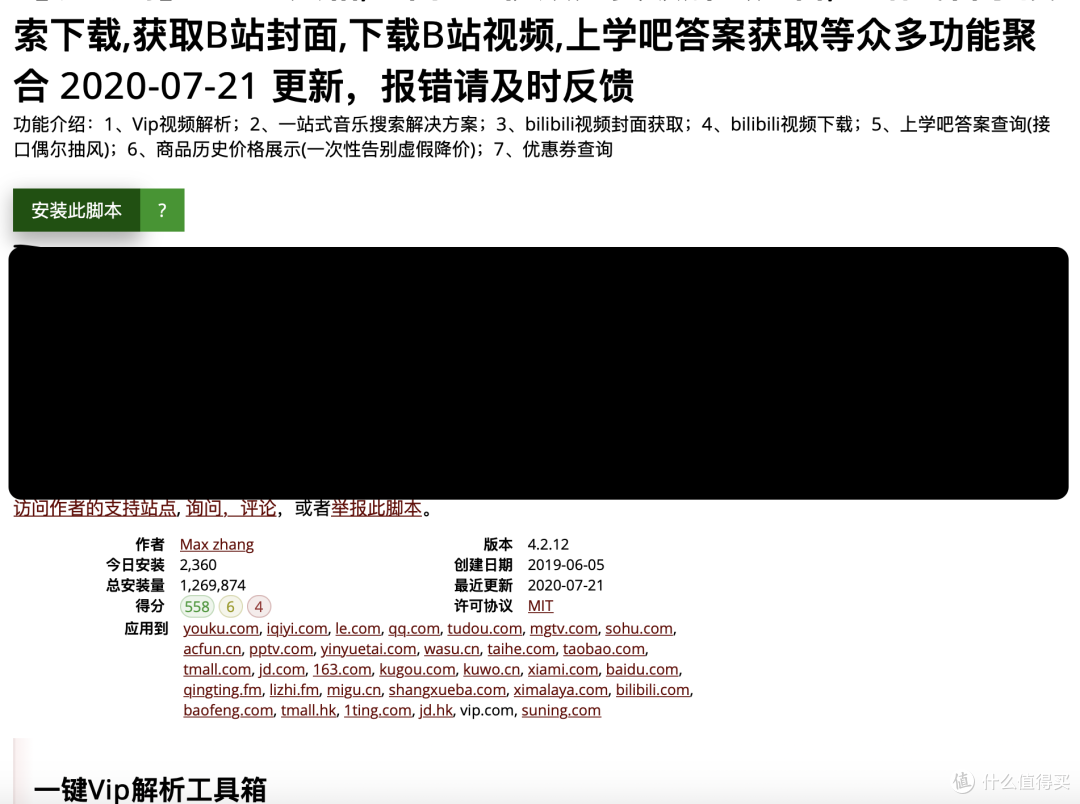Open the yinyuetai.com site link
Image resolution: width=1080 pixels, height=804 pixels.
[368, 649]
